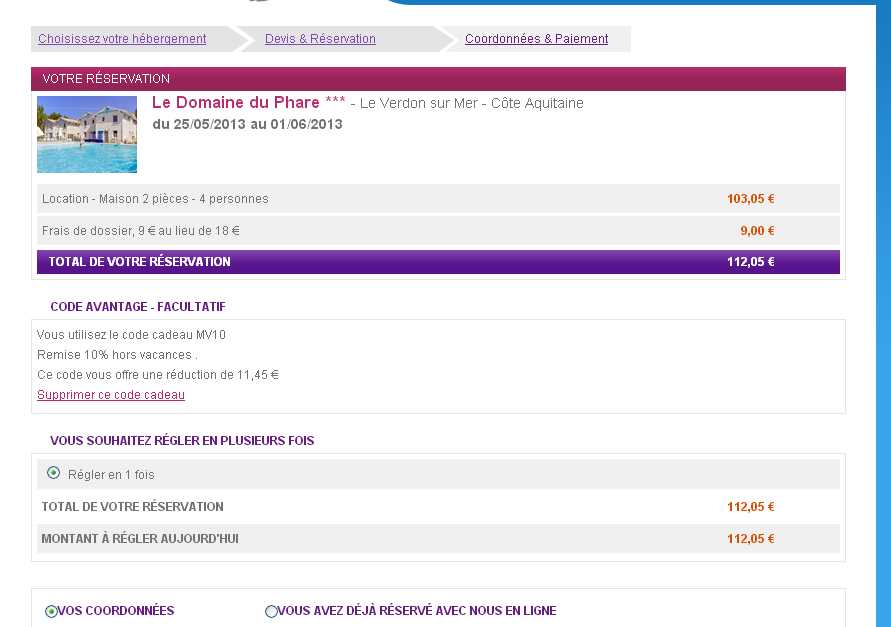The width and height of the screenshot is (891, 627).
Task: Click the 103,05 € rental price
Action: click(x=750, y=199)
